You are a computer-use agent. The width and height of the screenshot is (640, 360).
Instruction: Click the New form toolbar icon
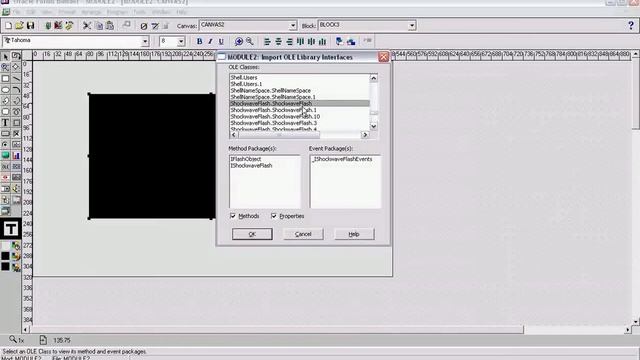9,26
